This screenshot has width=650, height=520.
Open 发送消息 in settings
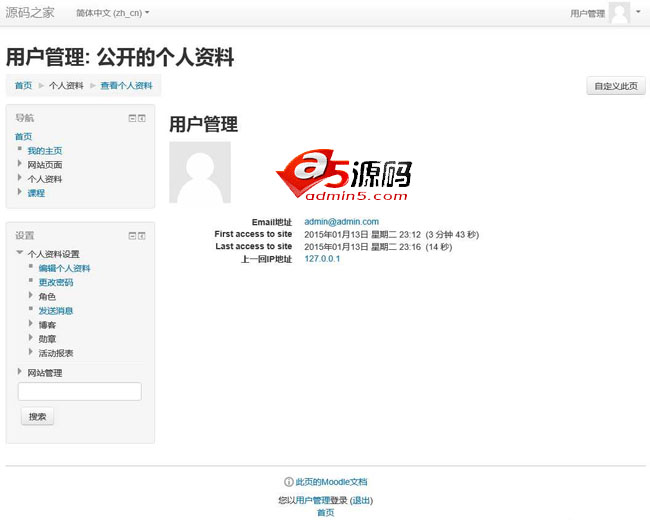(x=56, y=311)
